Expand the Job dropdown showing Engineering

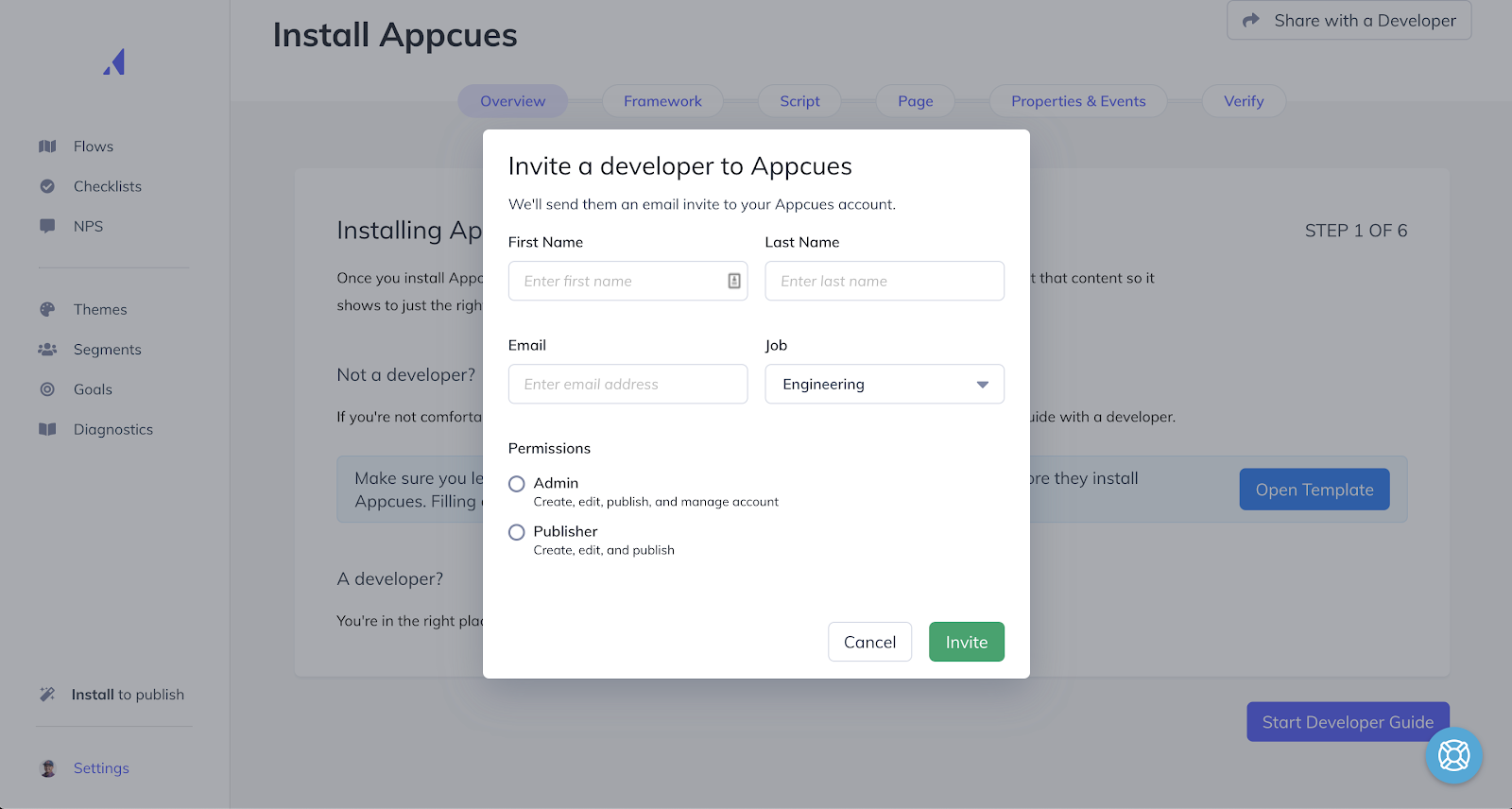pos(884,384)
